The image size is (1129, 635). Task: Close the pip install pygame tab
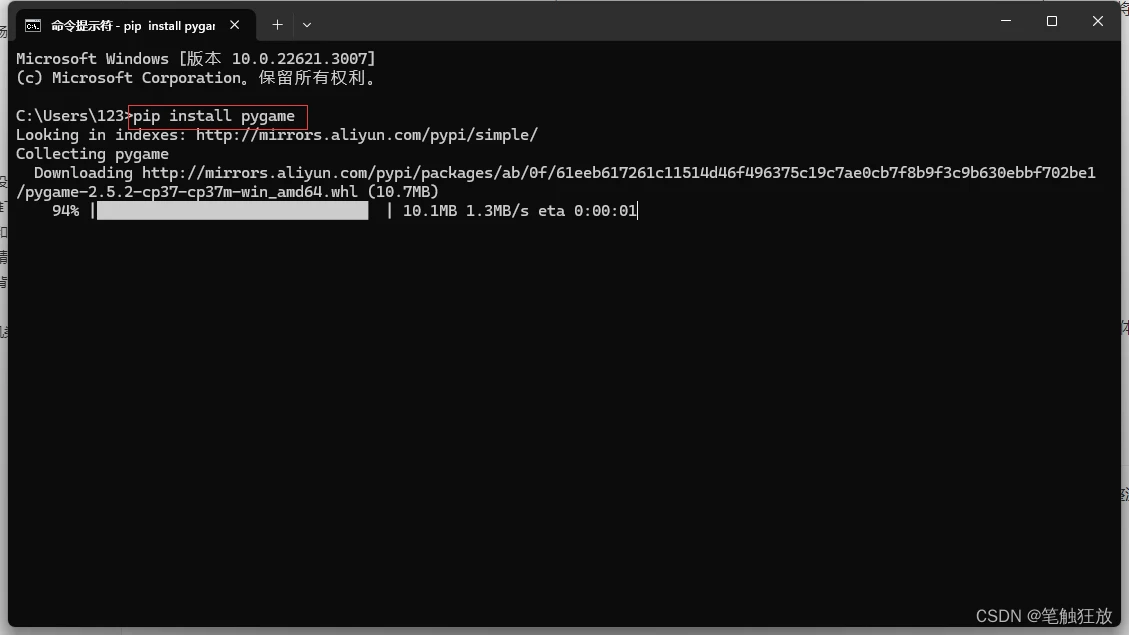235,24
